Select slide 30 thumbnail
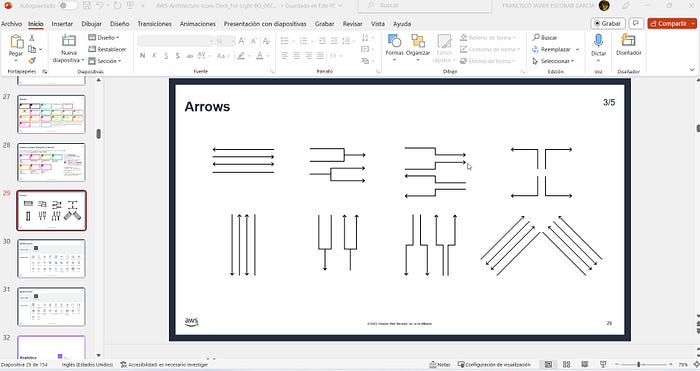 [x=51, y=258]
